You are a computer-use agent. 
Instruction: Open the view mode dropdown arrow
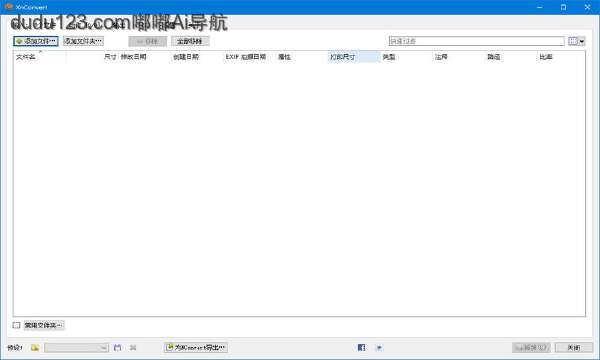click(582, 41)
